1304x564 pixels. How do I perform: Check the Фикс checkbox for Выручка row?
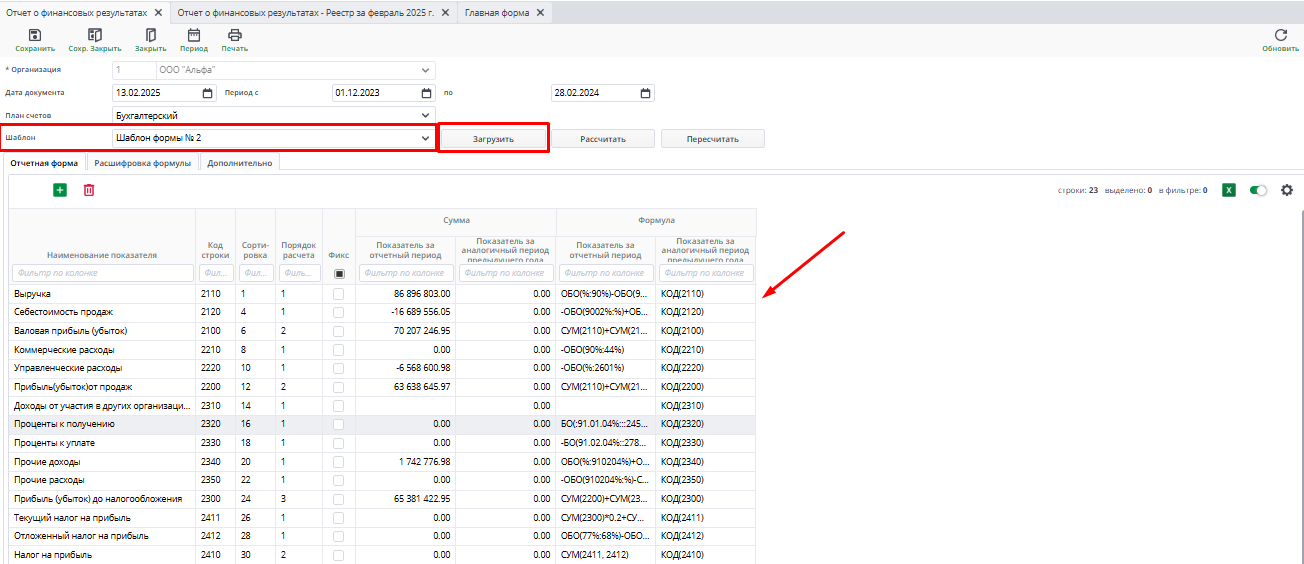tap(339, 294)
